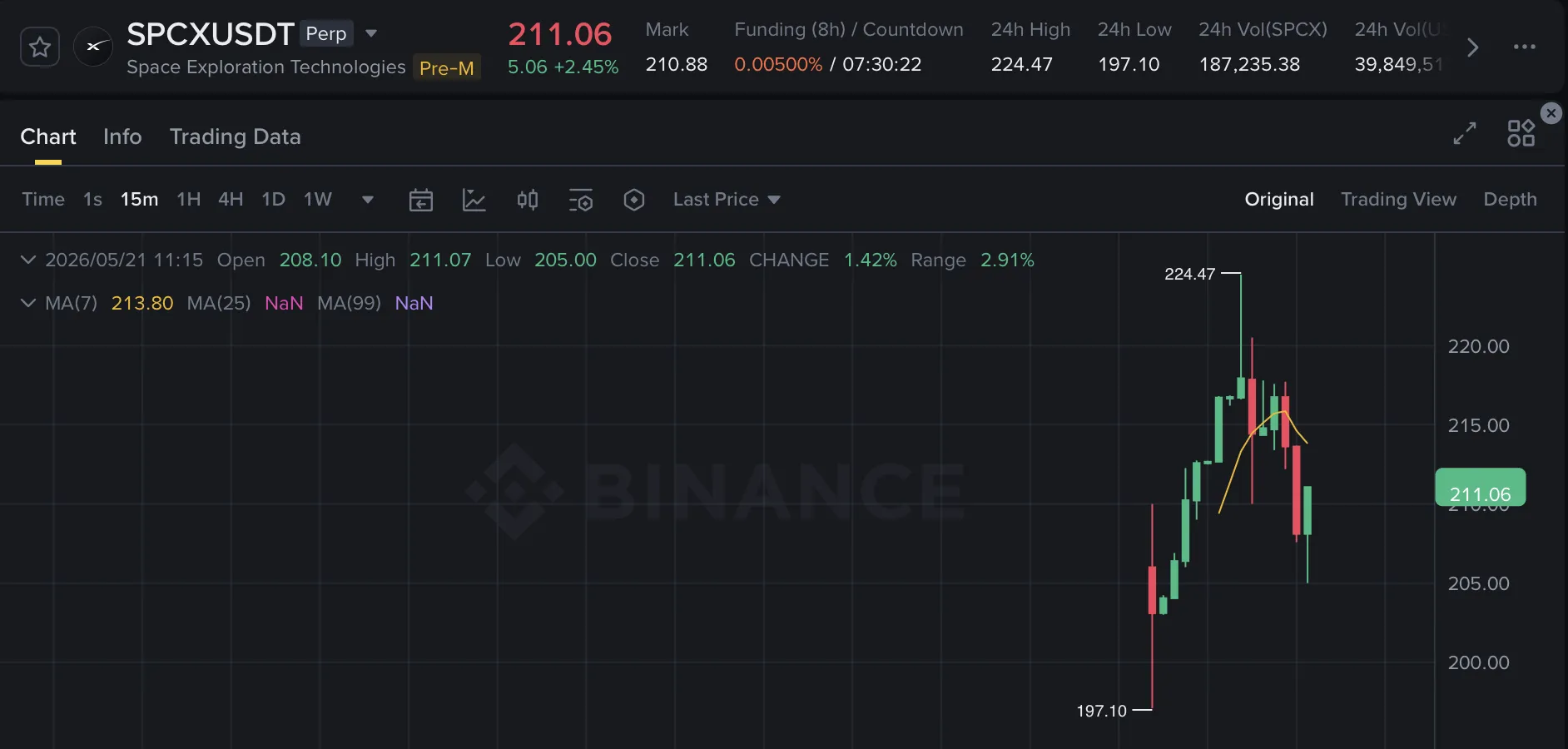The width and height of the screenshot is (1568, 749).
Task: Open the Last Price dropdown
Action: (727, 200)
